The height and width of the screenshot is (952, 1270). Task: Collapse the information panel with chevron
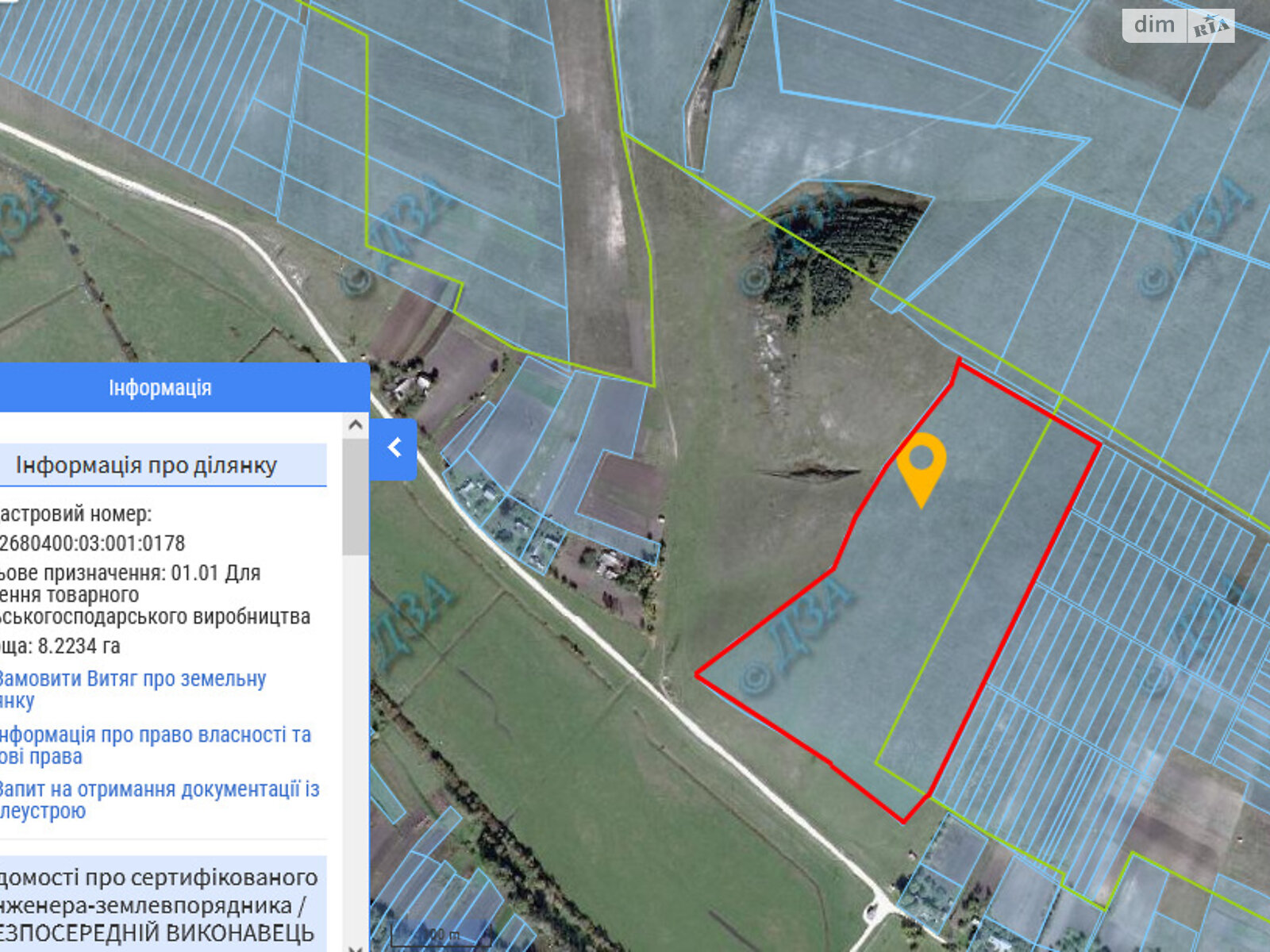coord(394,448)
